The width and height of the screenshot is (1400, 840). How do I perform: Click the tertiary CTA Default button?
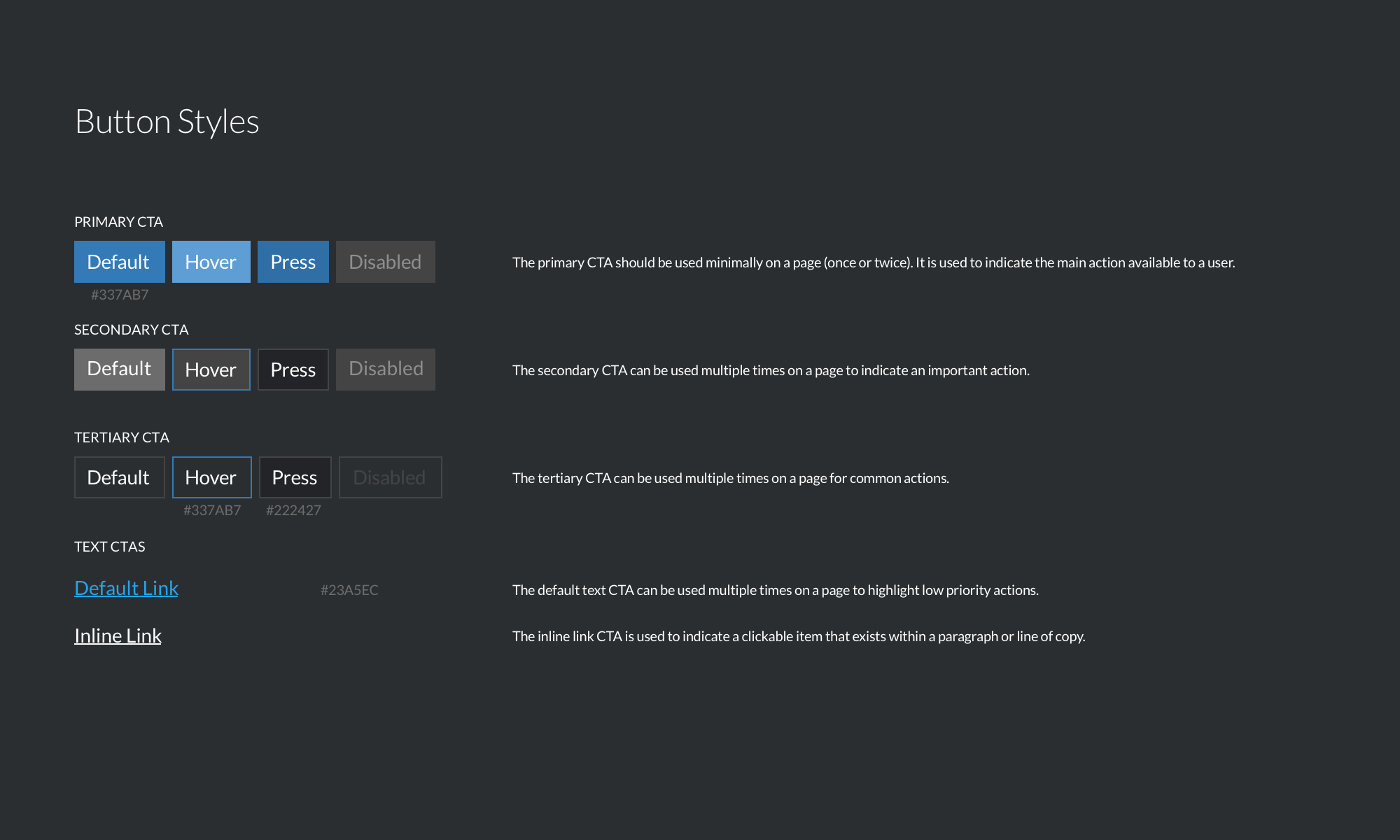[x=119, y=477]
